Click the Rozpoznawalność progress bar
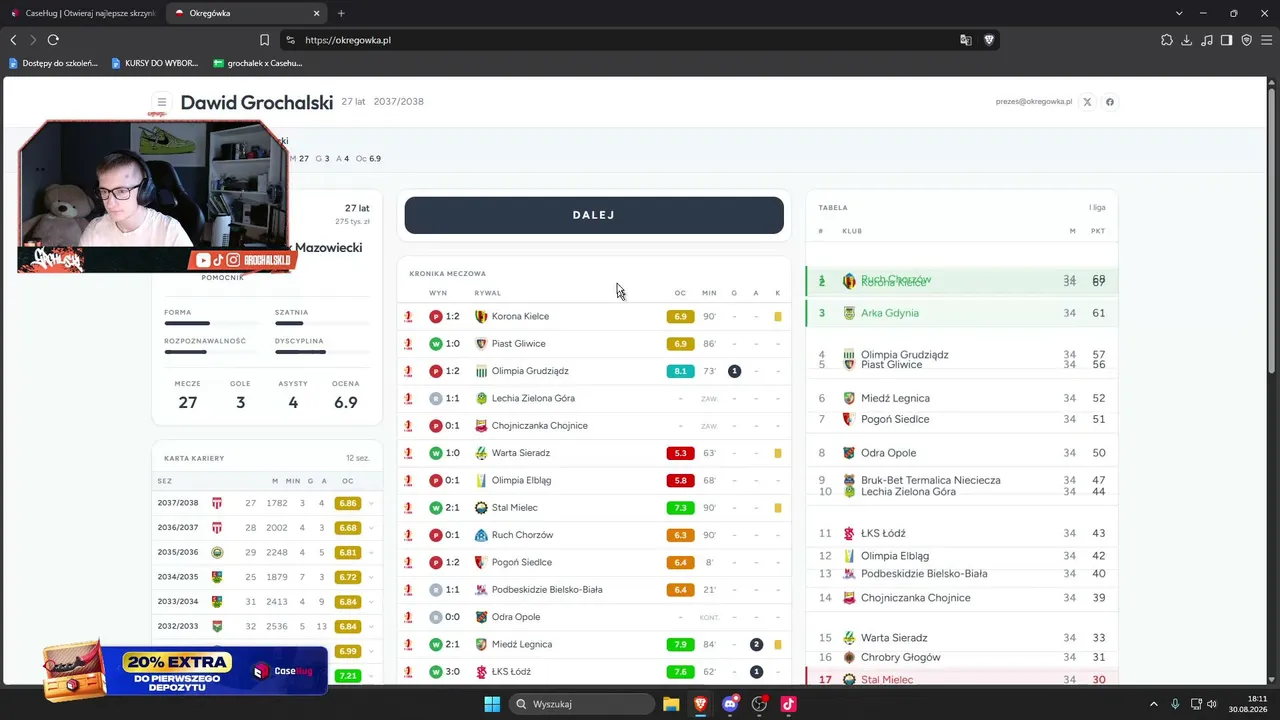Viewport: 1280px width, 720px height. (211, 352)
